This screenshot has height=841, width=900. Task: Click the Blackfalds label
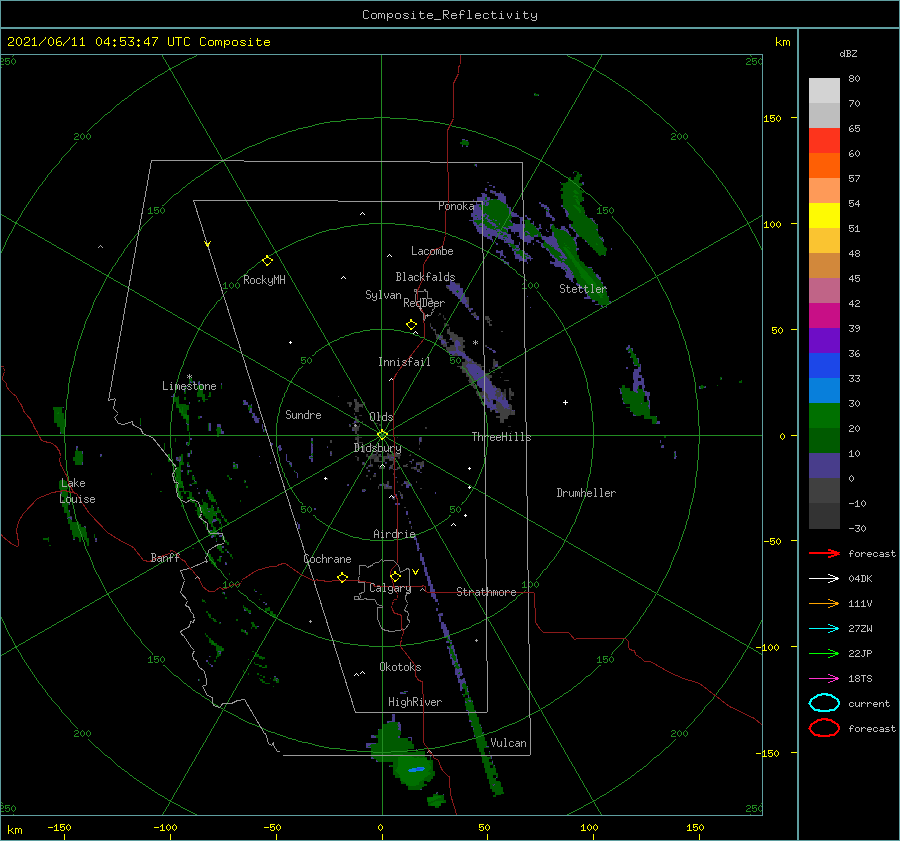coord(425,277)
